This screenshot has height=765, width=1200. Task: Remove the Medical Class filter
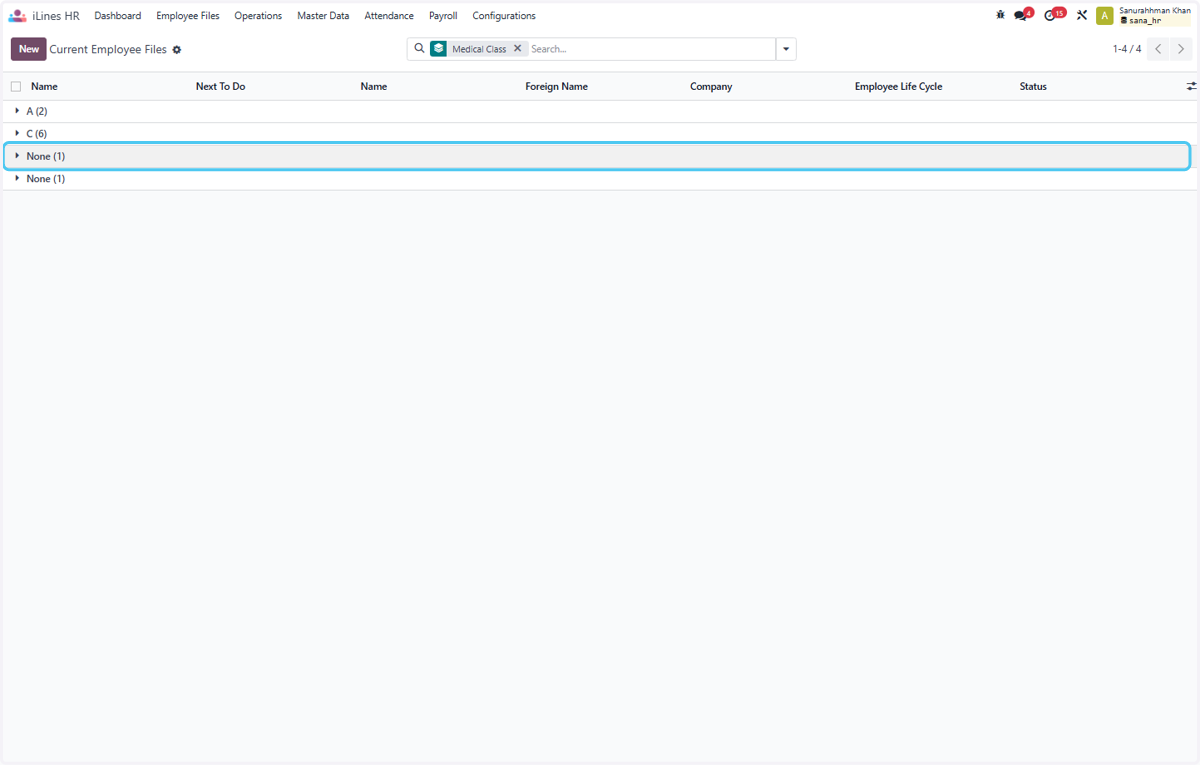point(517,48)
